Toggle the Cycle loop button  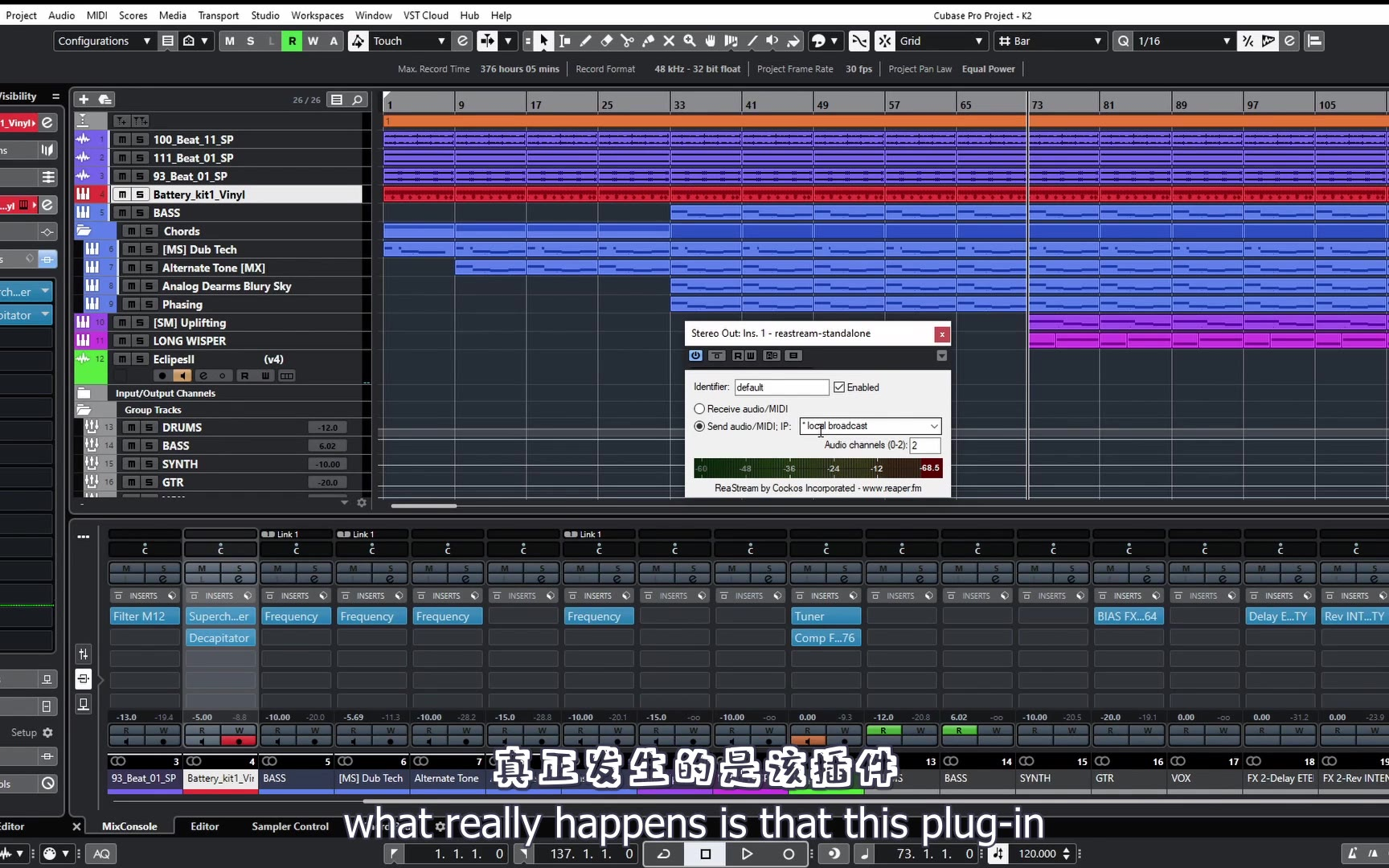(x=664, y=854)
